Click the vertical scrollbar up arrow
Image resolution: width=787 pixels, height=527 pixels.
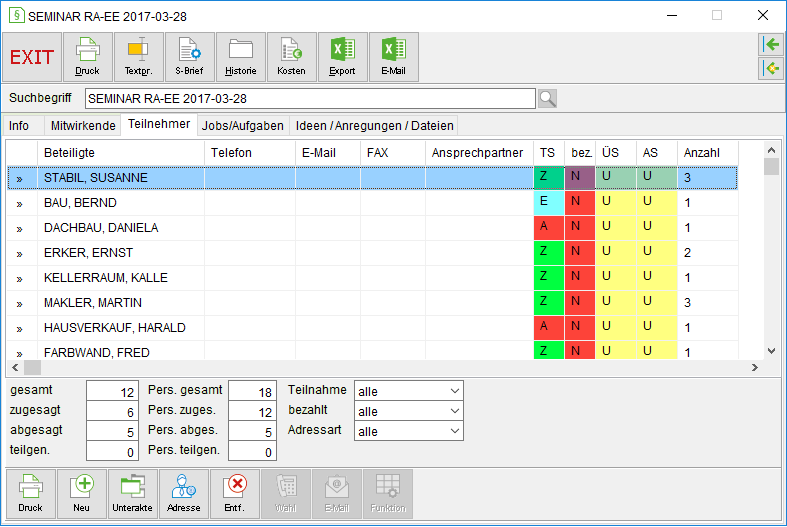(x=771, y=150)
